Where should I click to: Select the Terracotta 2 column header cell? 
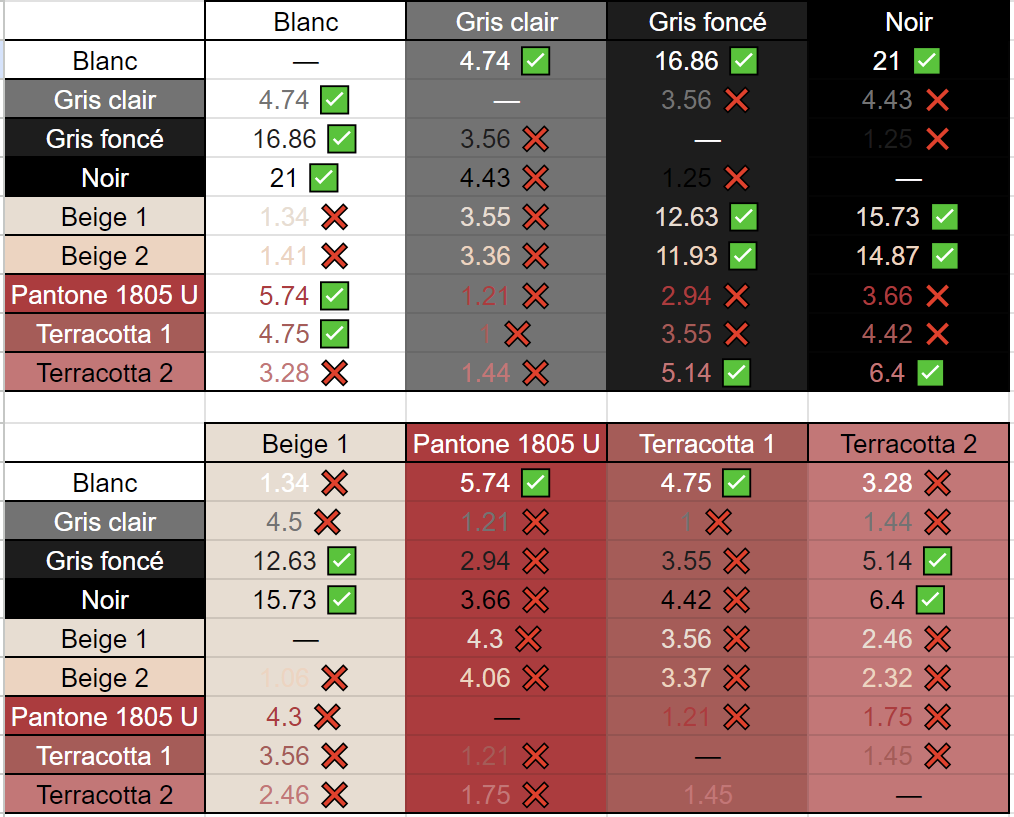point(909,444)
